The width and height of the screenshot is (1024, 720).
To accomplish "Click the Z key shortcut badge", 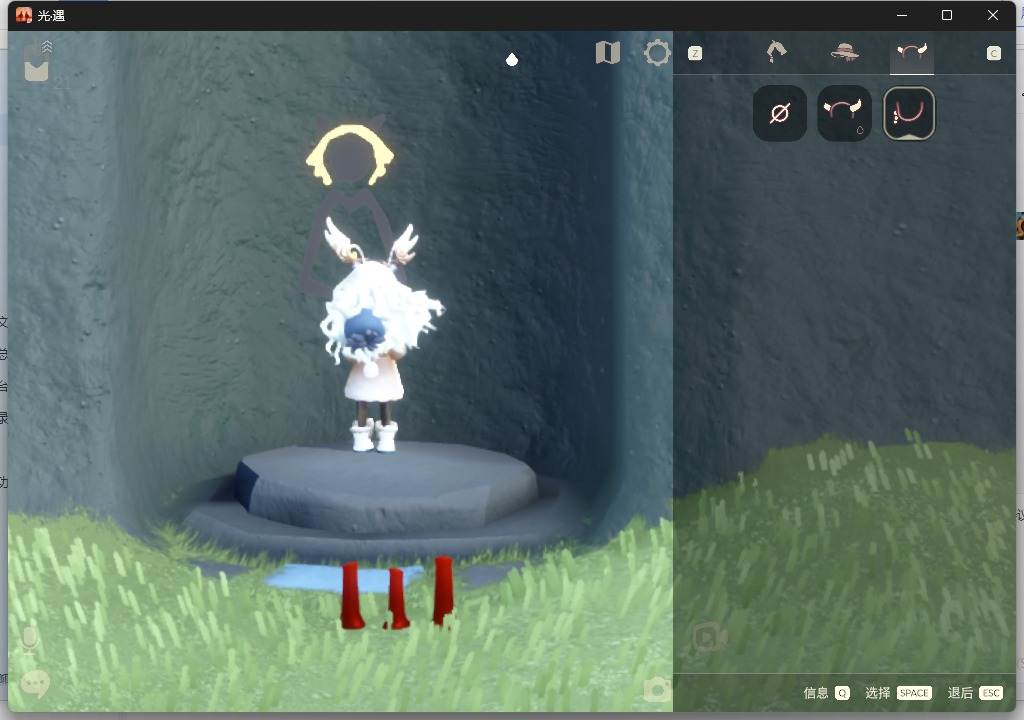I will click(x=695, y=54).
